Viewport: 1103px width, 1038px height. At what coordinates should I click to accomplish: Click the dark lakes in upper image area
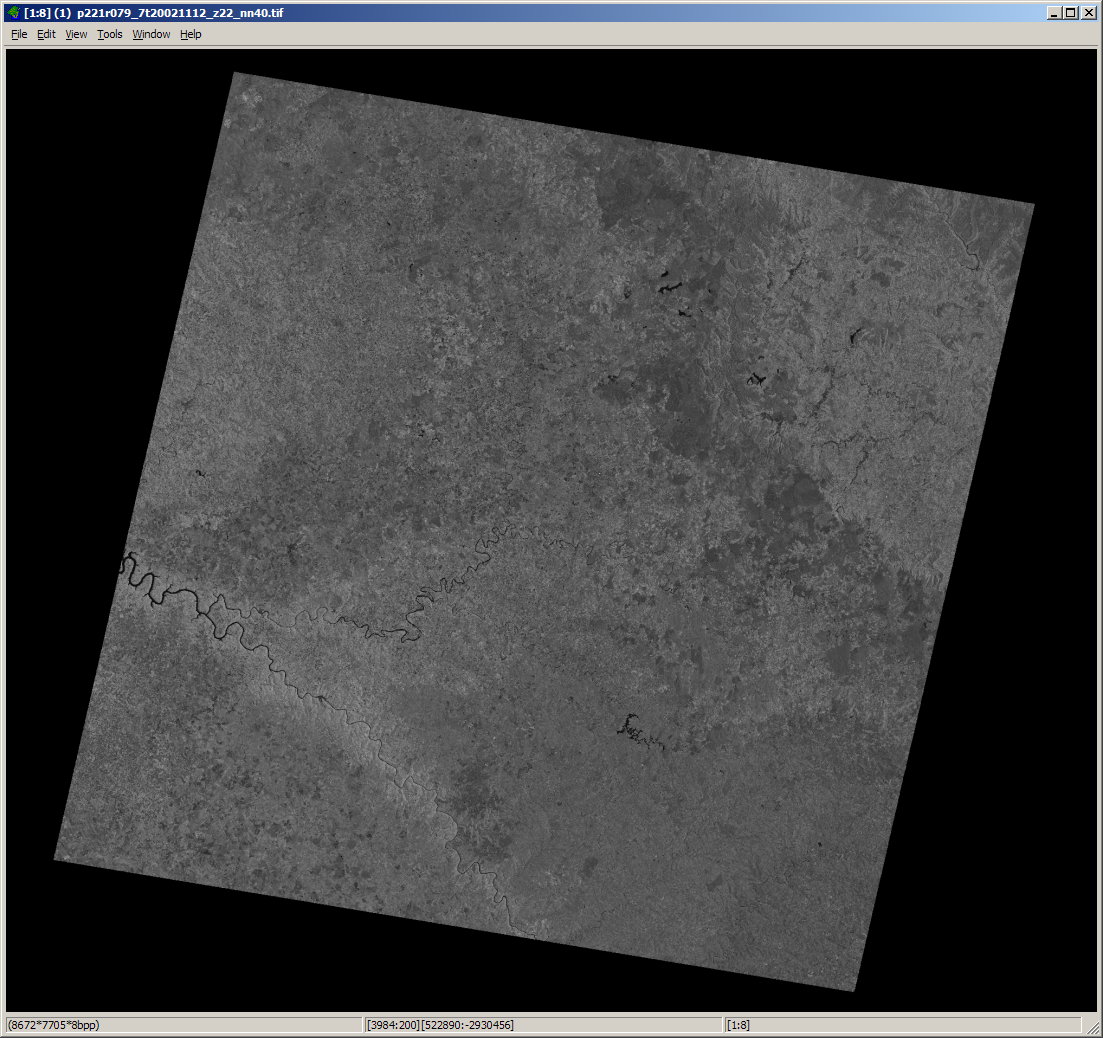[x=667, y=289]
